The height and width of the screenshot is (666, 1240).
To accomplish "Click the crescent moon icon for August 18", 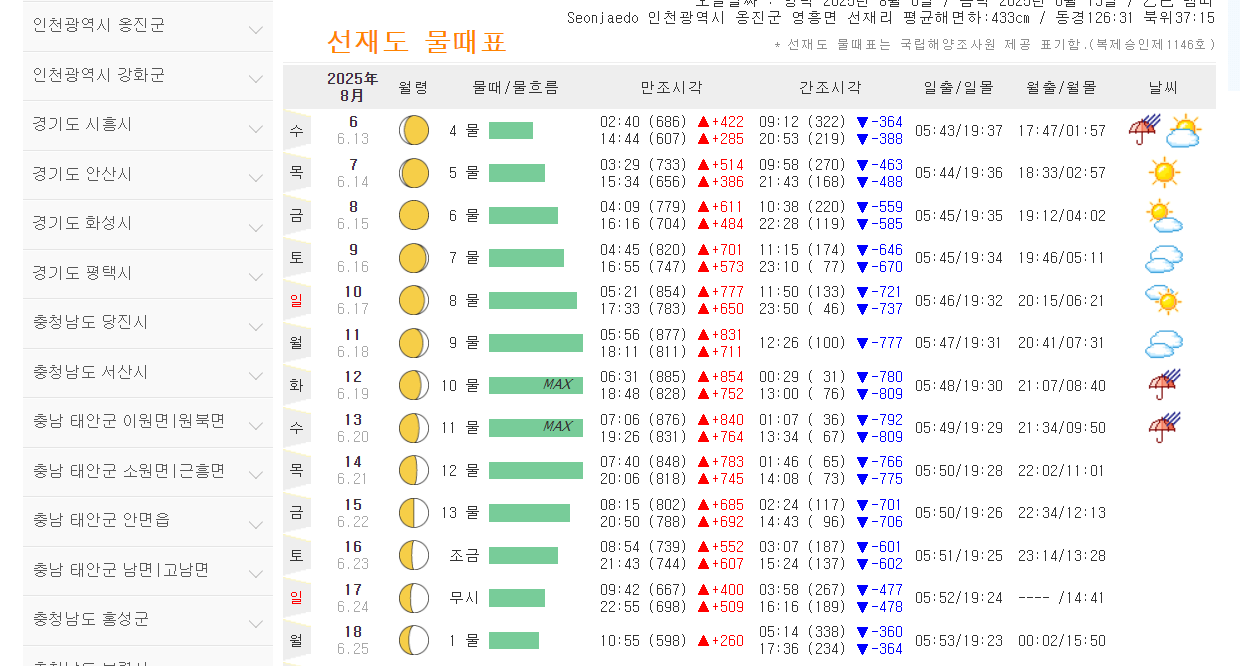I will (x=413, y=640).
